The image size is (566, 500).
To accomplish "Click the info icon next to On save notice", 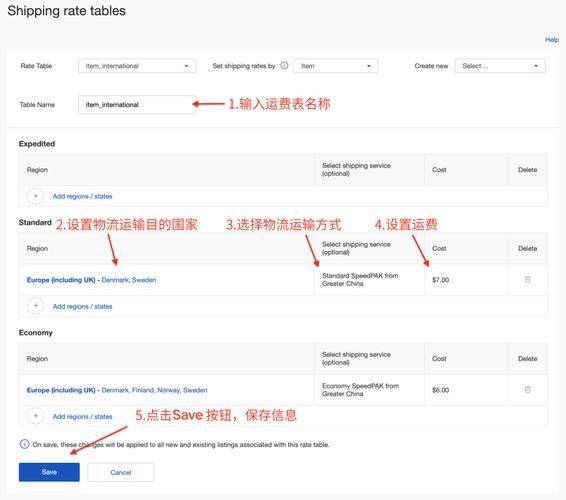I will pyautogui.click(x=24, y=444).
